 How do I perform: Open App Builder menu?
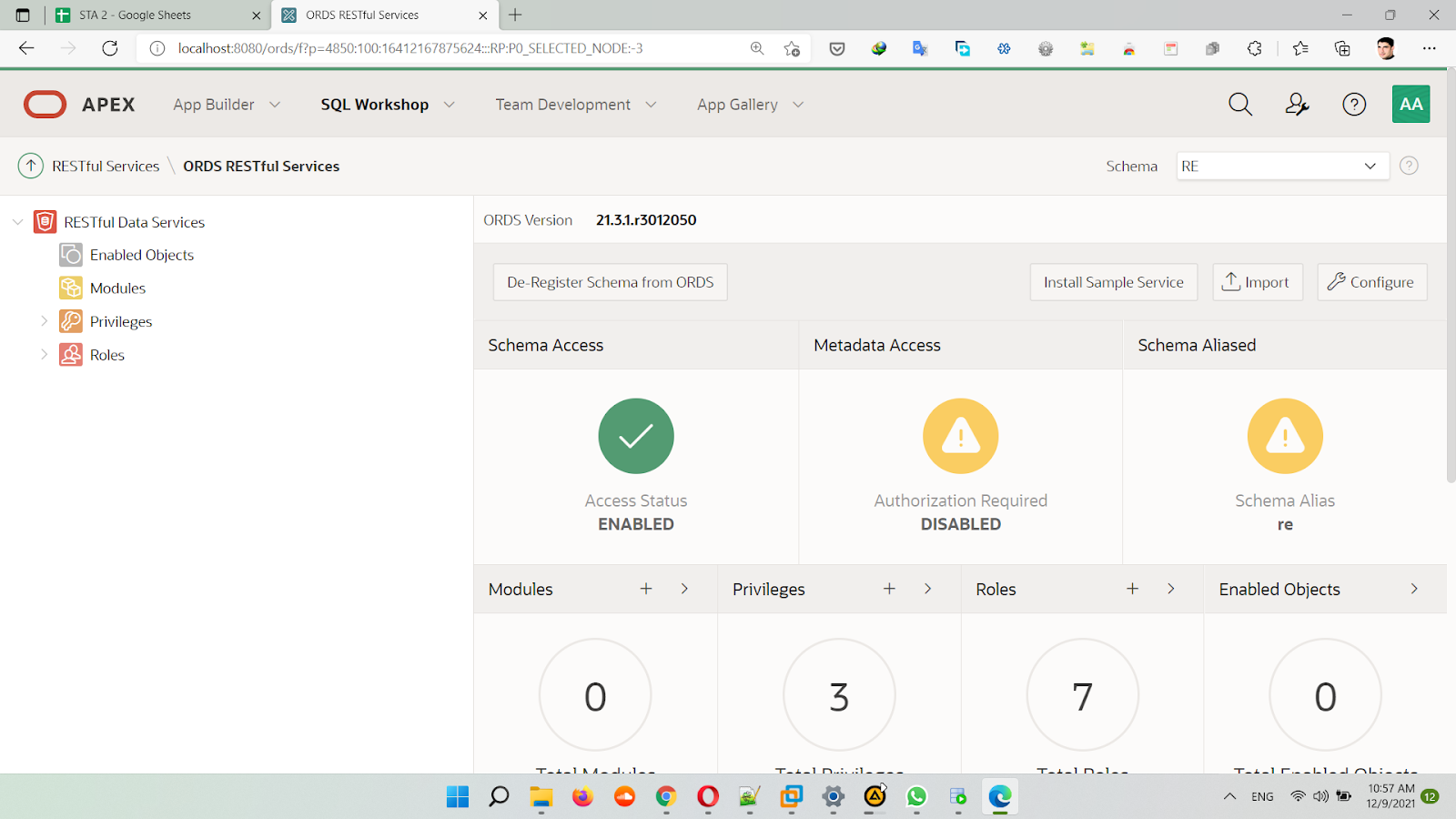(227, 105)
